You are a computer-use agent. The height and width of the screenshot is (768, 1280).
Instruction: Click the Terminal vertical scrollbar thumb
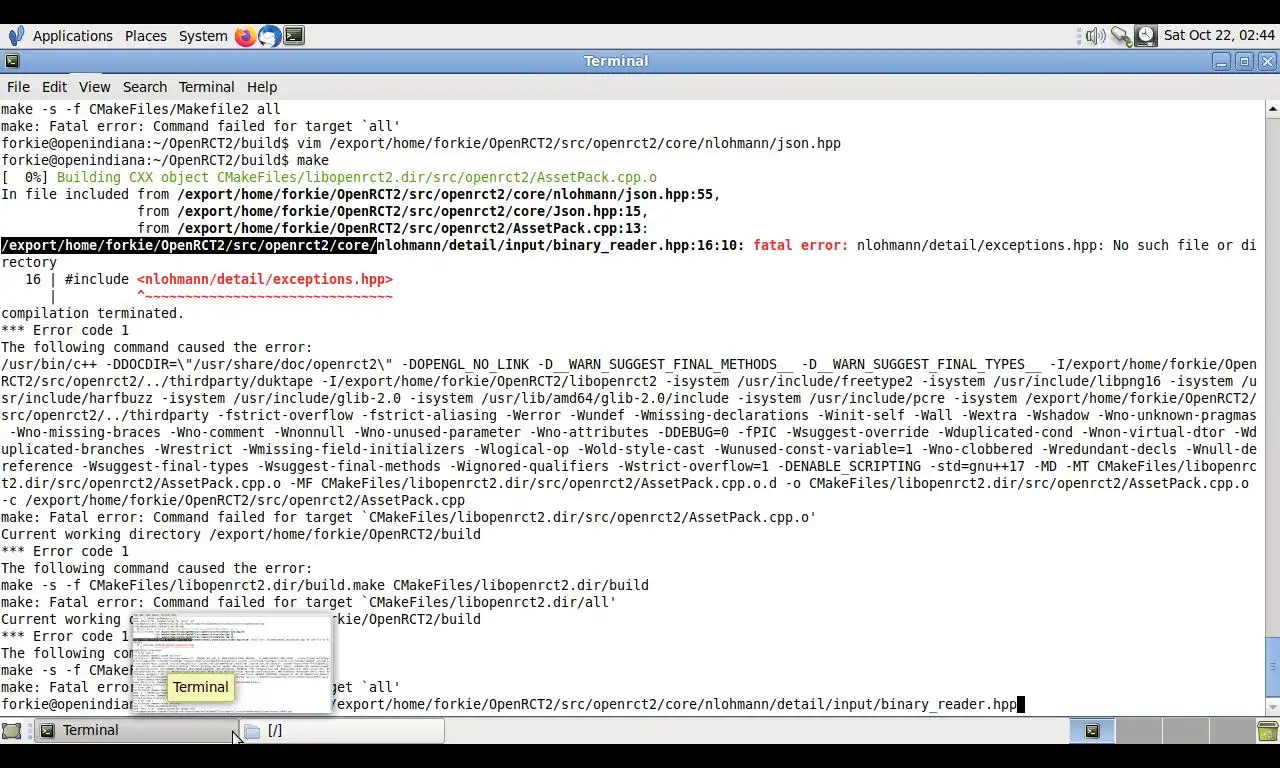(1272, 667)
